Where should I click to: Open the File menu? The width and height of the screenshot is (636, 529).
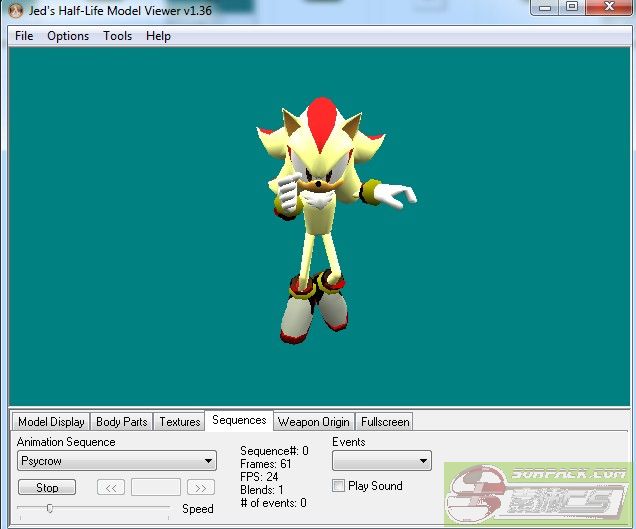[x=24, y=36]
